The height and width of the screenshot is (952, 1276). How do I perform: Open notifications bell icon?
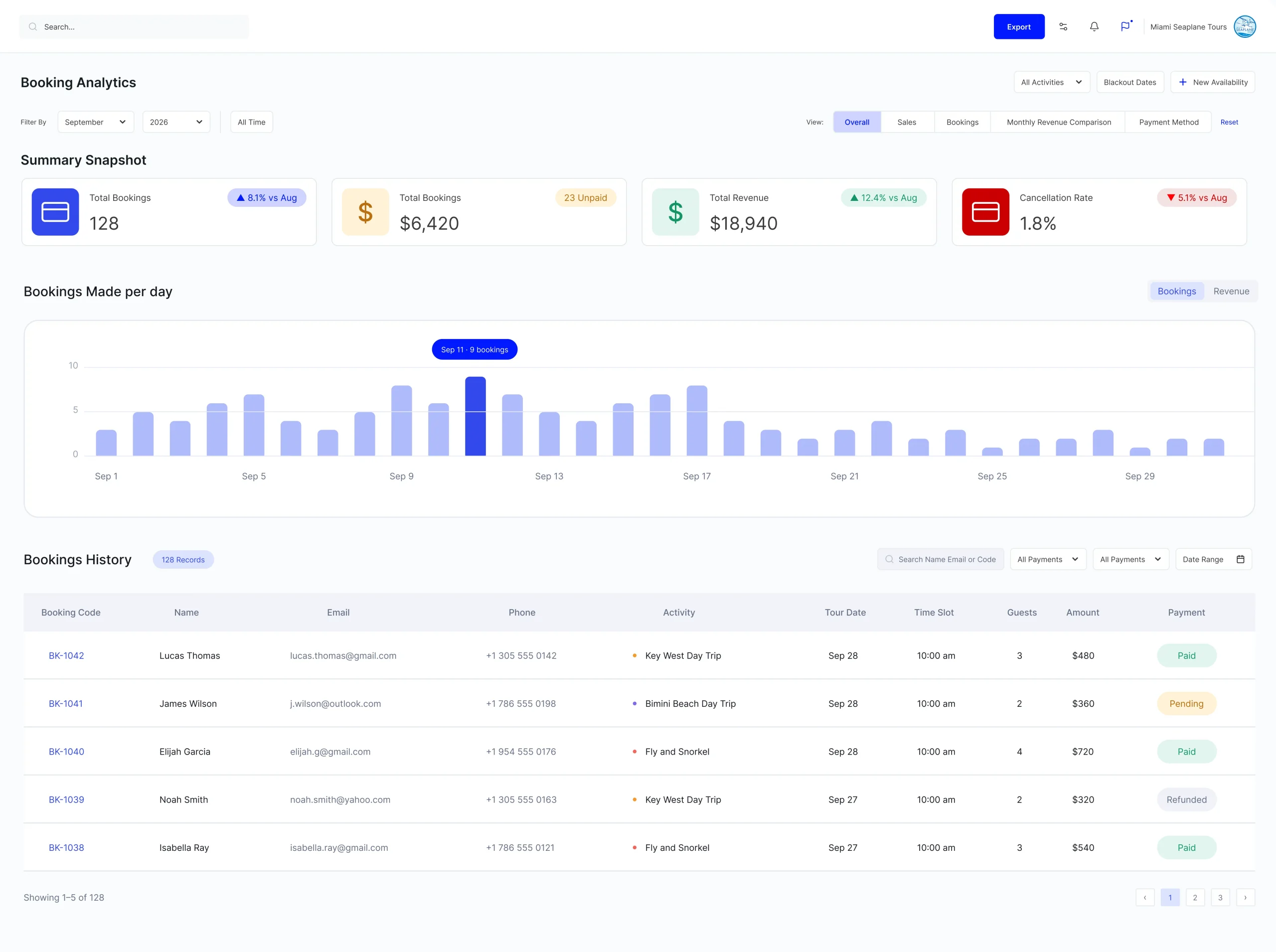coord(1094,26)
